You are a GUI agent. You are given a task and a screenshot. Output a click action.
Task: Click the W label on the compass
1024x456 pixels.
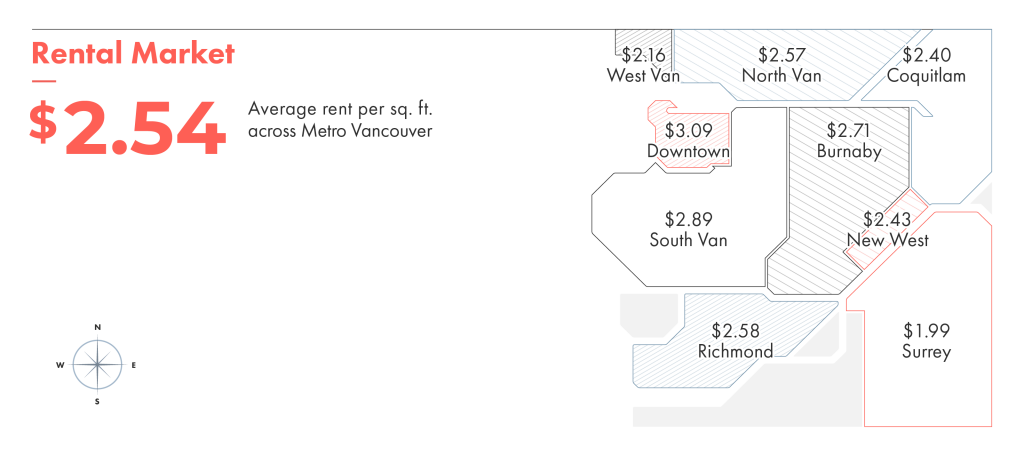point(60,365)
